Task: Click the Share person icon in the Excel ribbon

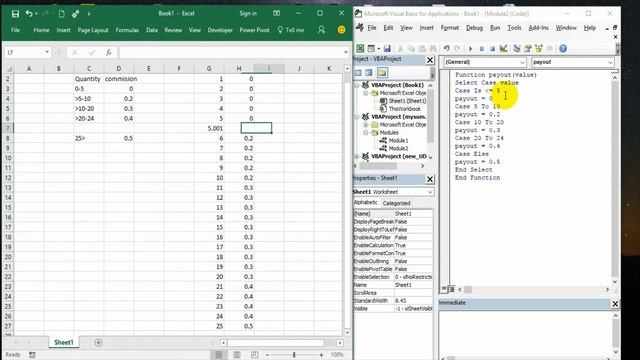Action: point(321,30)
